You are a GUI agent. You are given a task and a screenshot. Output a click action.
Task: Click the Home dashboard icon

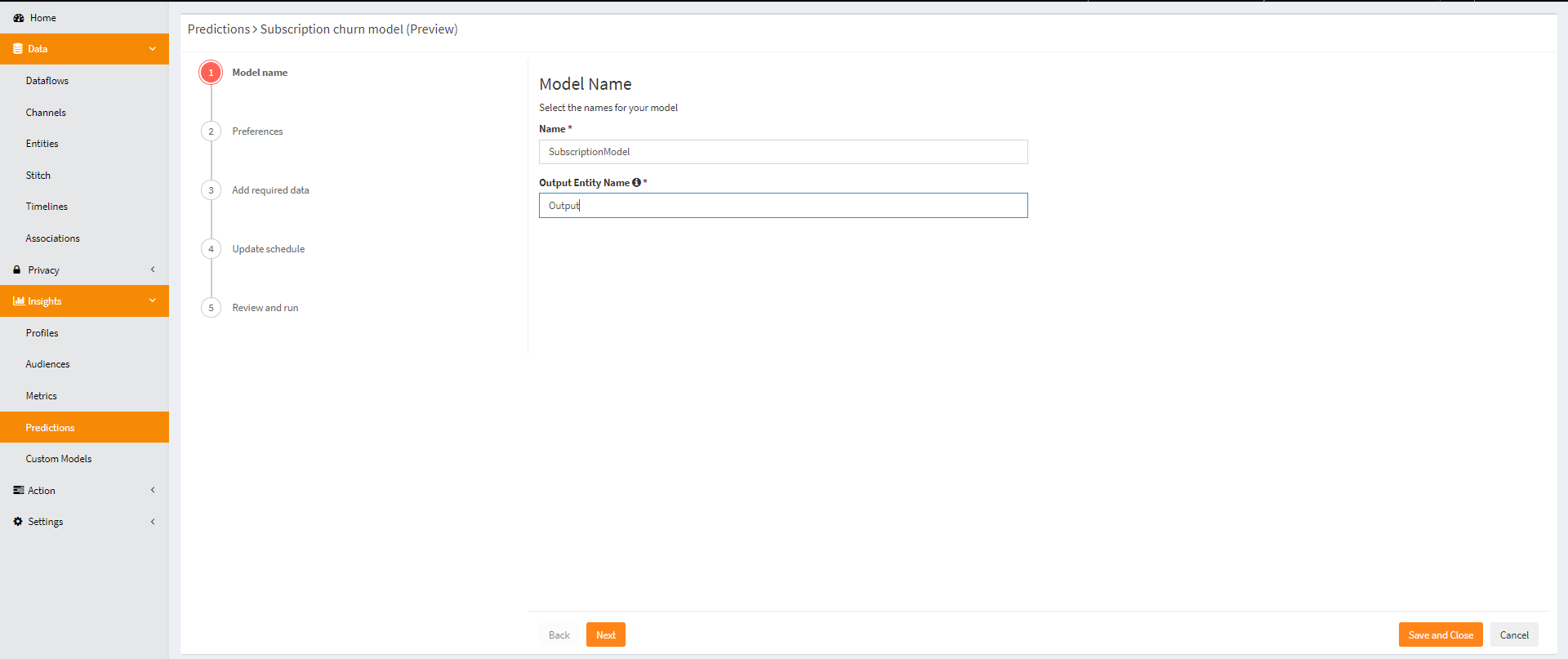click(x=18, y=18)
